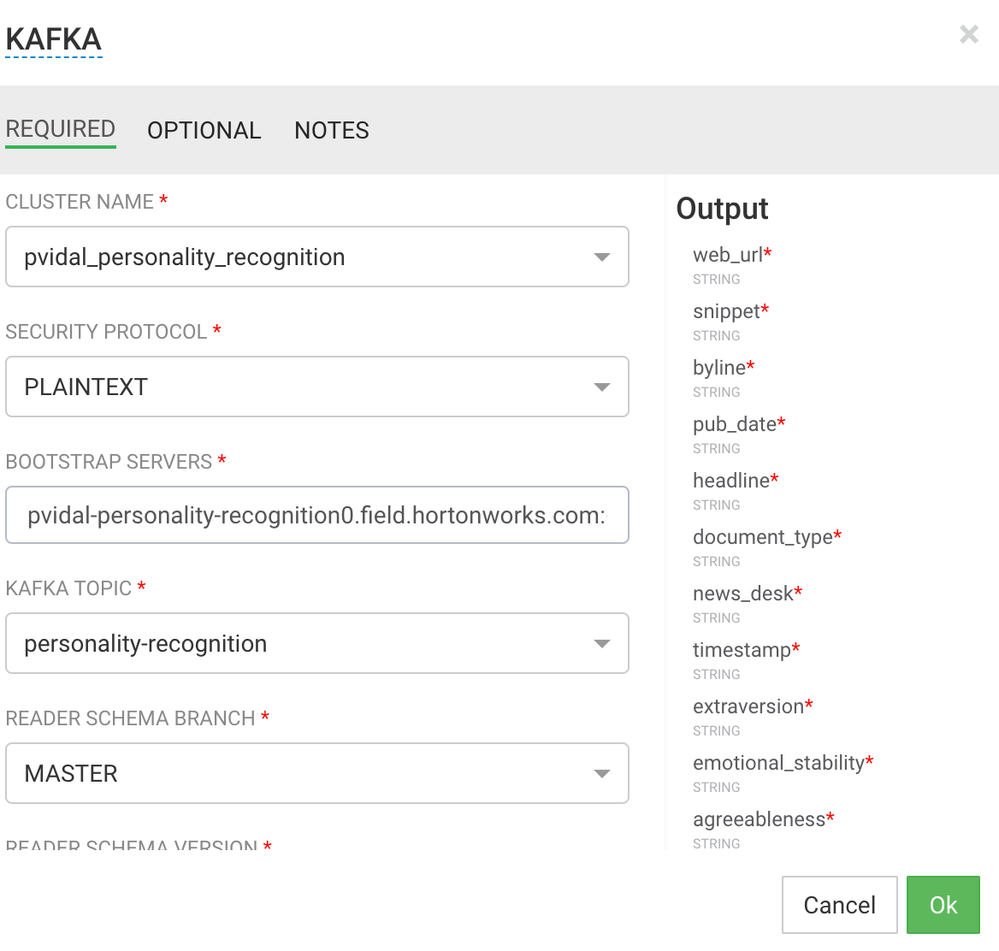
Task: Click the Bootstrap Servers input field
Action: coord(317,515)
